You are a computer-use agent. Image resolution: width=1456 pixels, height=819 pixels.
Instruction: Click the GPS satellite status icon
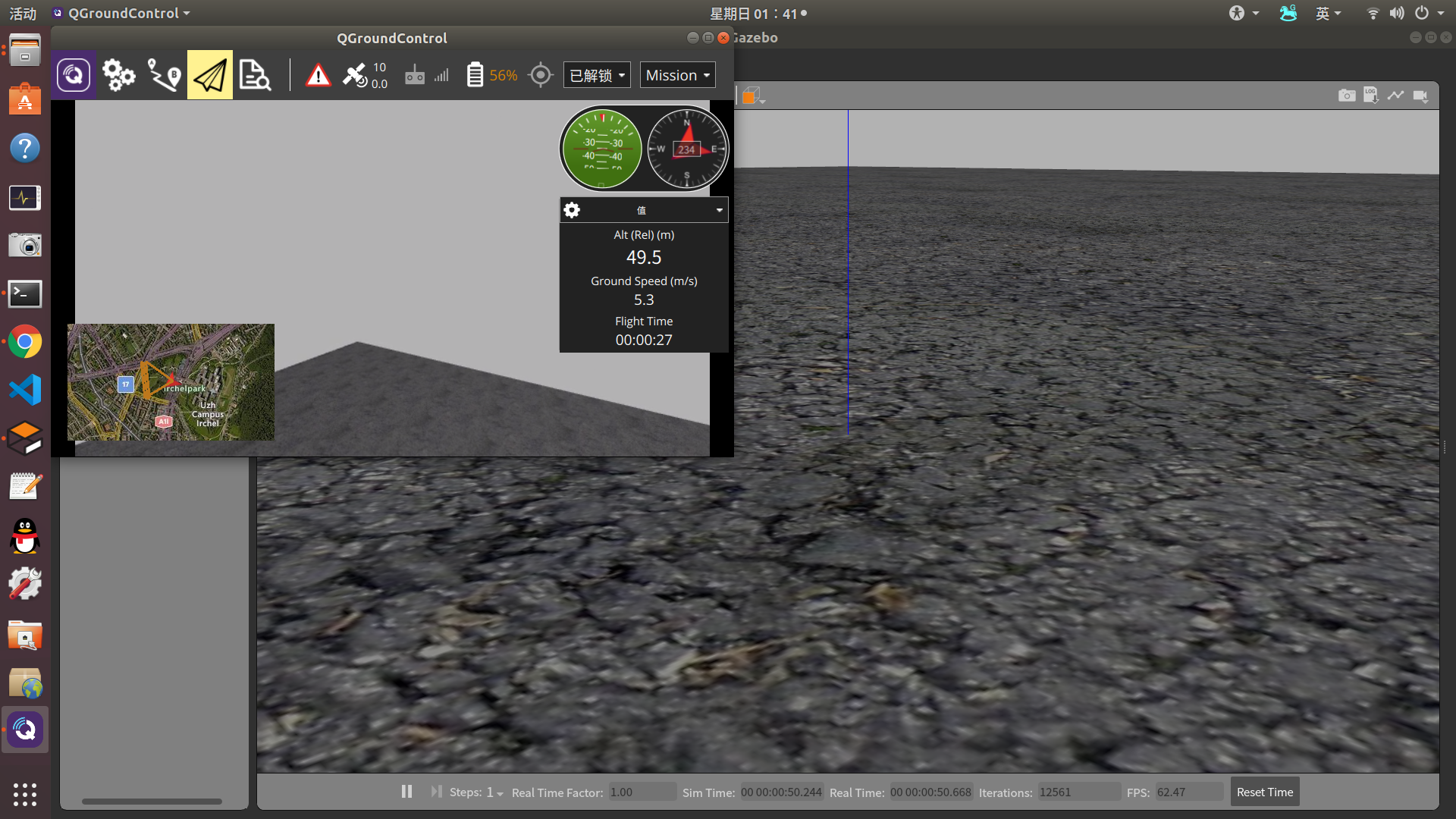coord(355,75)
